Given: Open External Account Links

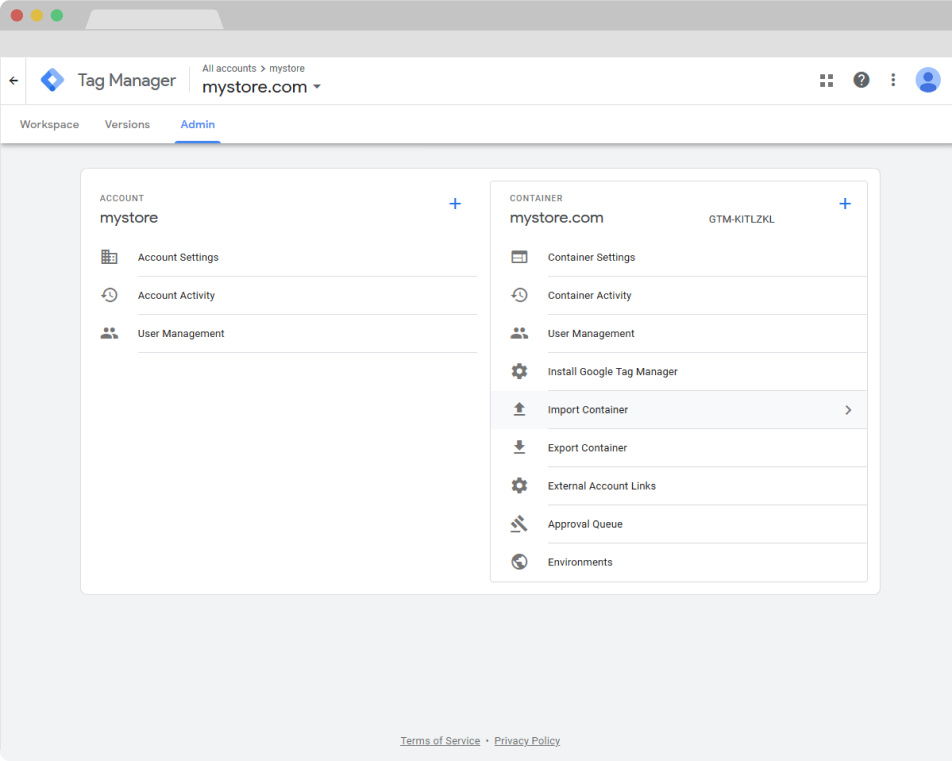Looking at the screenshot, I should [x=601, y=486].
